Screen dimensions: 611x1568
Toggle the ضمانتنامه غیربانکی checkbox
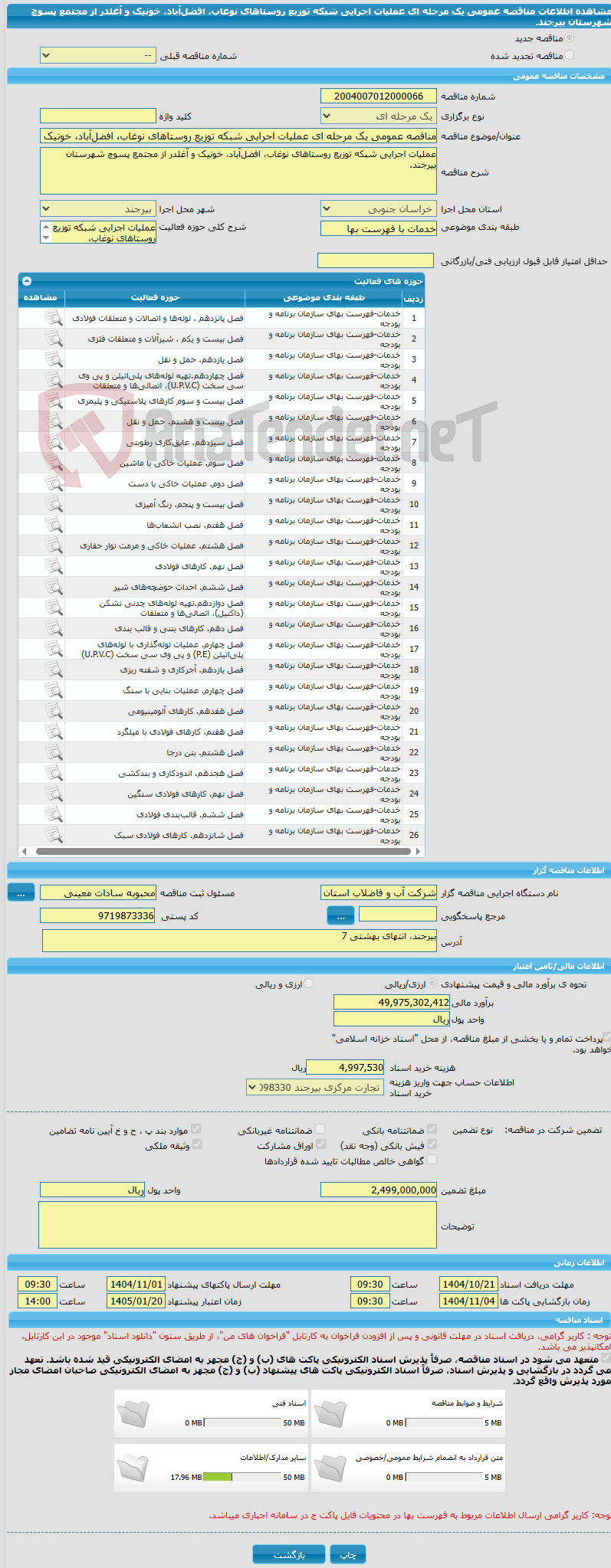[320, 1129]
